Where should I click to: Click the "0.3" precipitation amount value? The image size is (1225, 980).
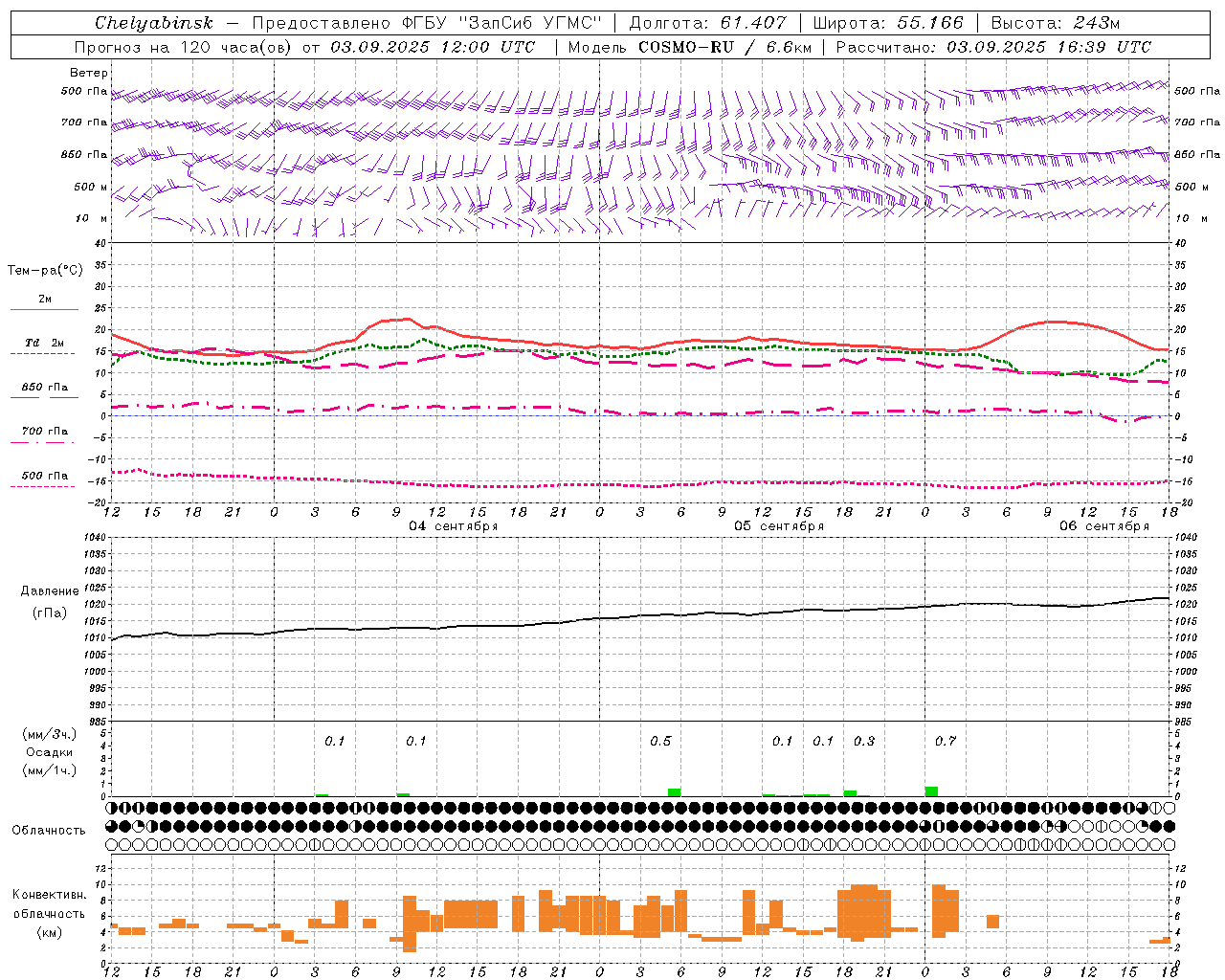coord(864,742)
